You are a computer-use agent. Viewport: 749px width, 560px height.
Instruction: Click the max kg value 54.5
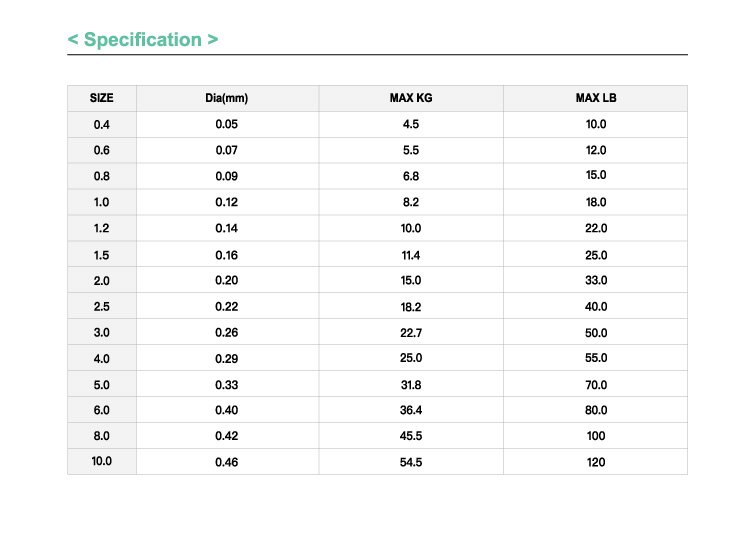[x=411, y=463]
